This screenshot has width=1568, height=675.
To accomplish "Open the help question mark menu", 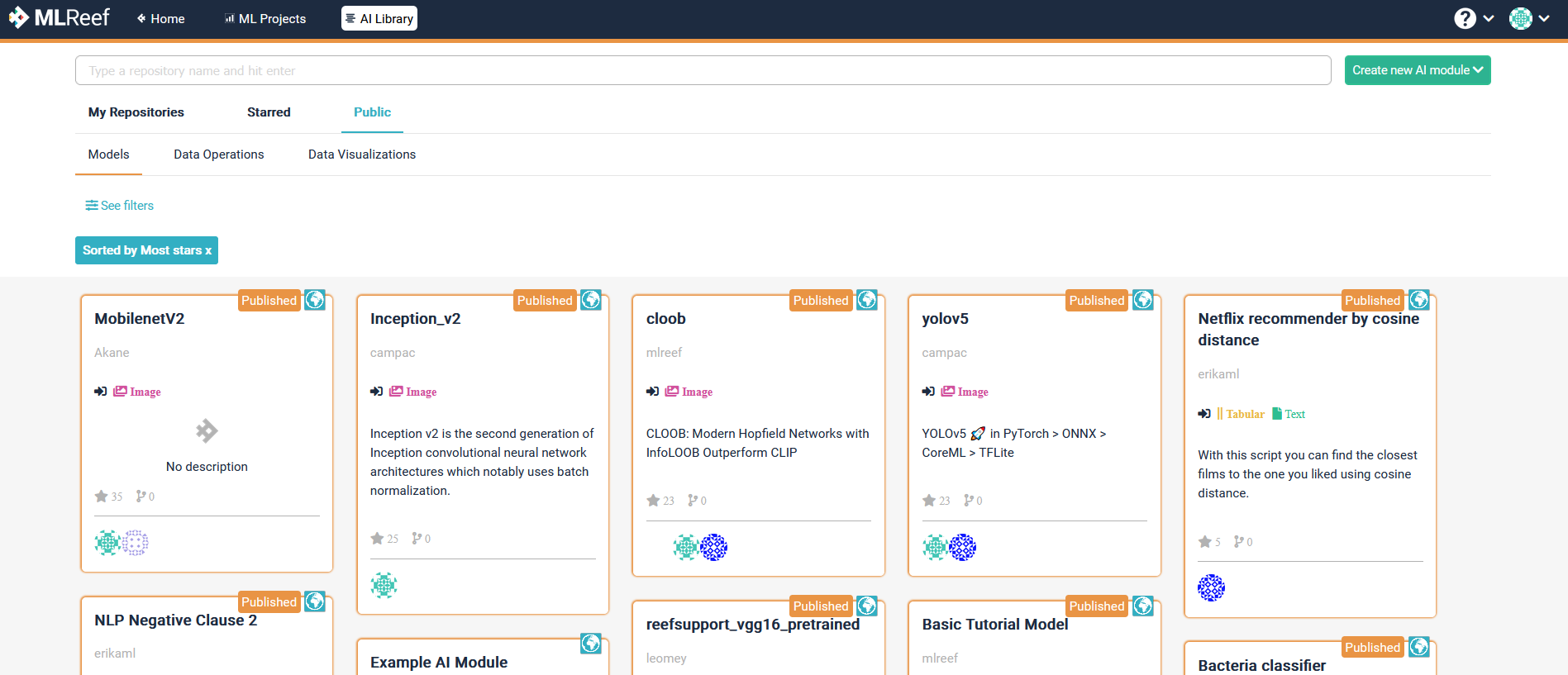I will 1475,18.
